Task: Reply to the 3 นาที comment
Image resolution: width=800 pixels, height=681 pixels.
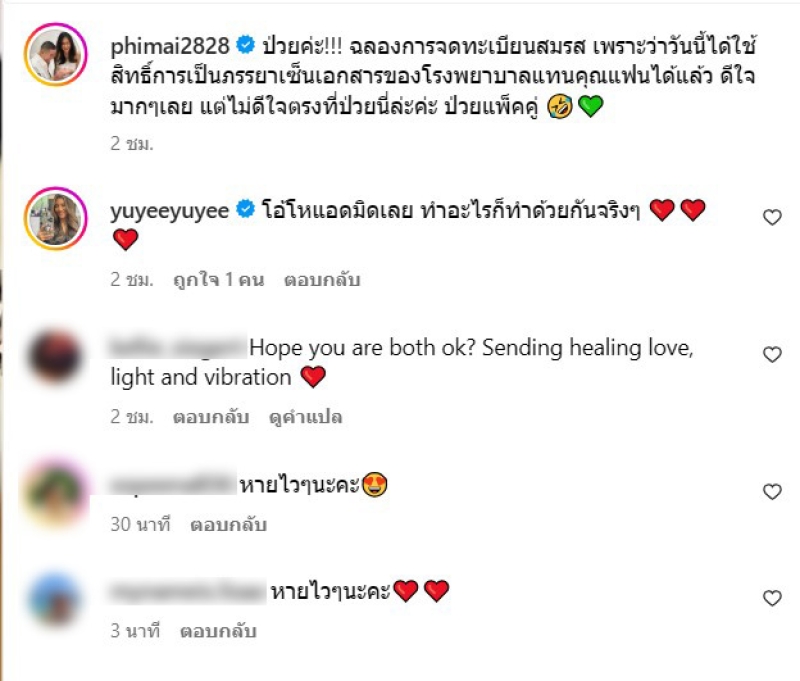Action: click(x=218, y=631)
